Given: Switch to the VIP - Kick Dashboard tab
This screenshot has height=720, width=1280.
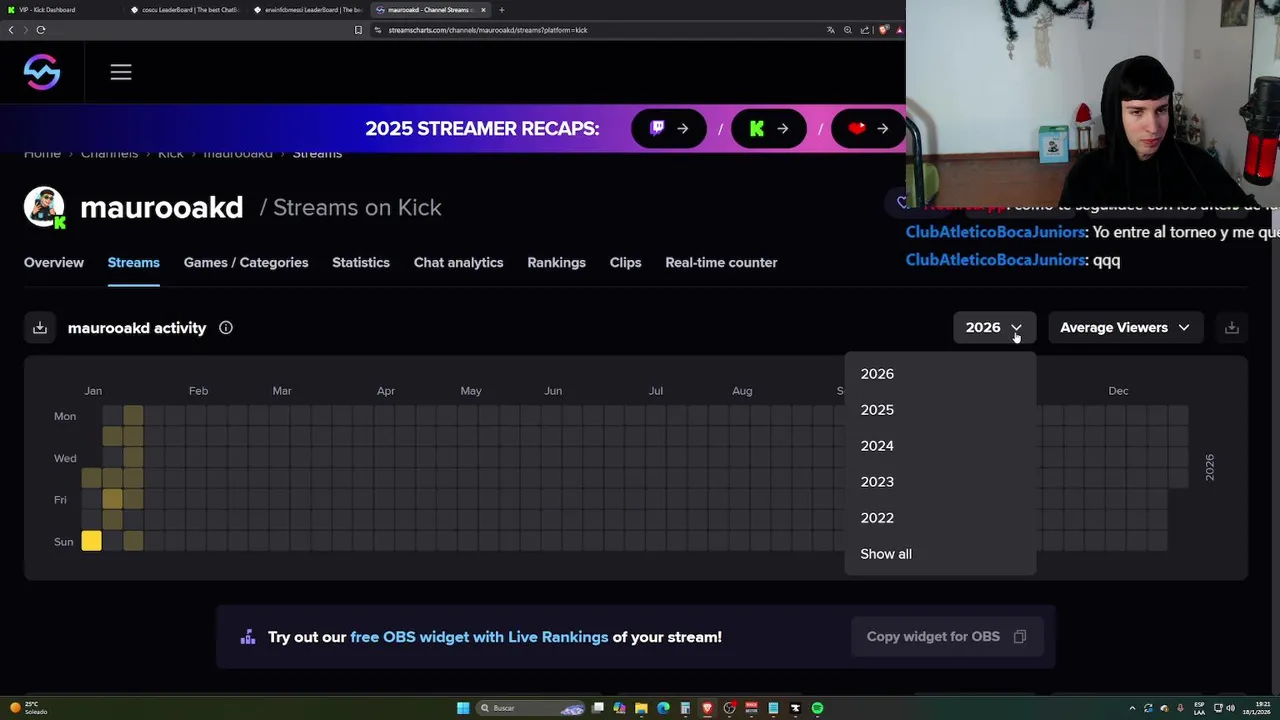Looking at the screenshot, I should tap(60, 10).
